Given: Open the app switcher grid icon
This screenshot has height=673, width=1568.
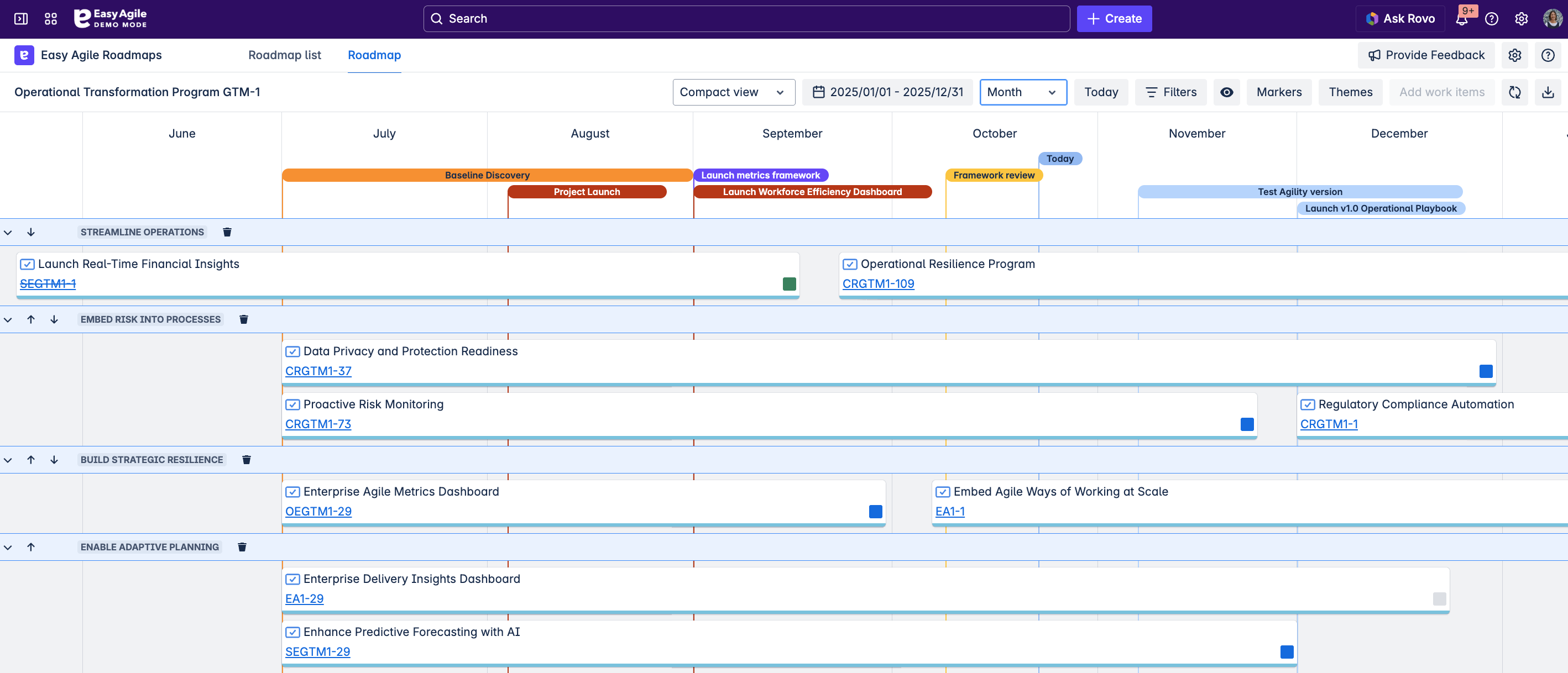Looking at the screenshot, I should (51, 19).
